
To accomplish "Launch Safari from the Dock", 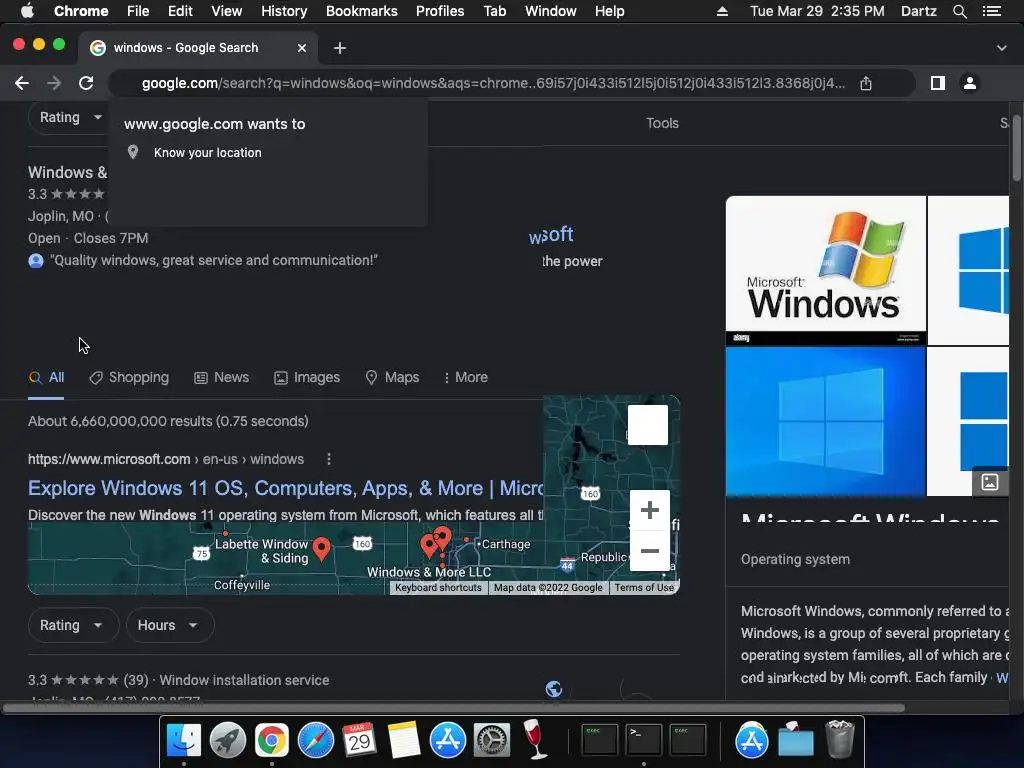I will (x=315, y=740).
